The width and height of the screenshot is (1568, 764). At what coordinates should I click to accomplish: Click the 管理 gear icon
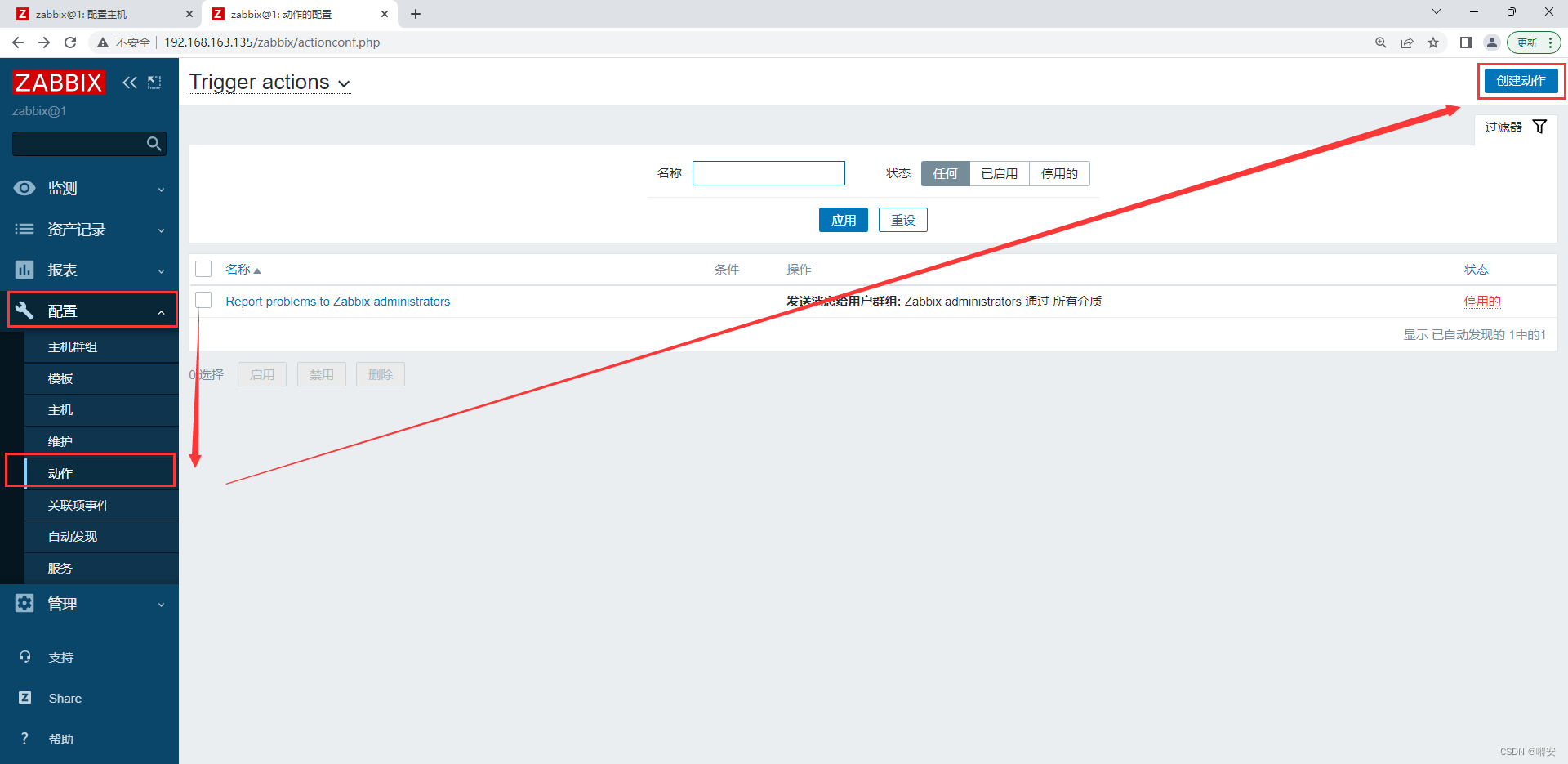(x=24, y=603)
